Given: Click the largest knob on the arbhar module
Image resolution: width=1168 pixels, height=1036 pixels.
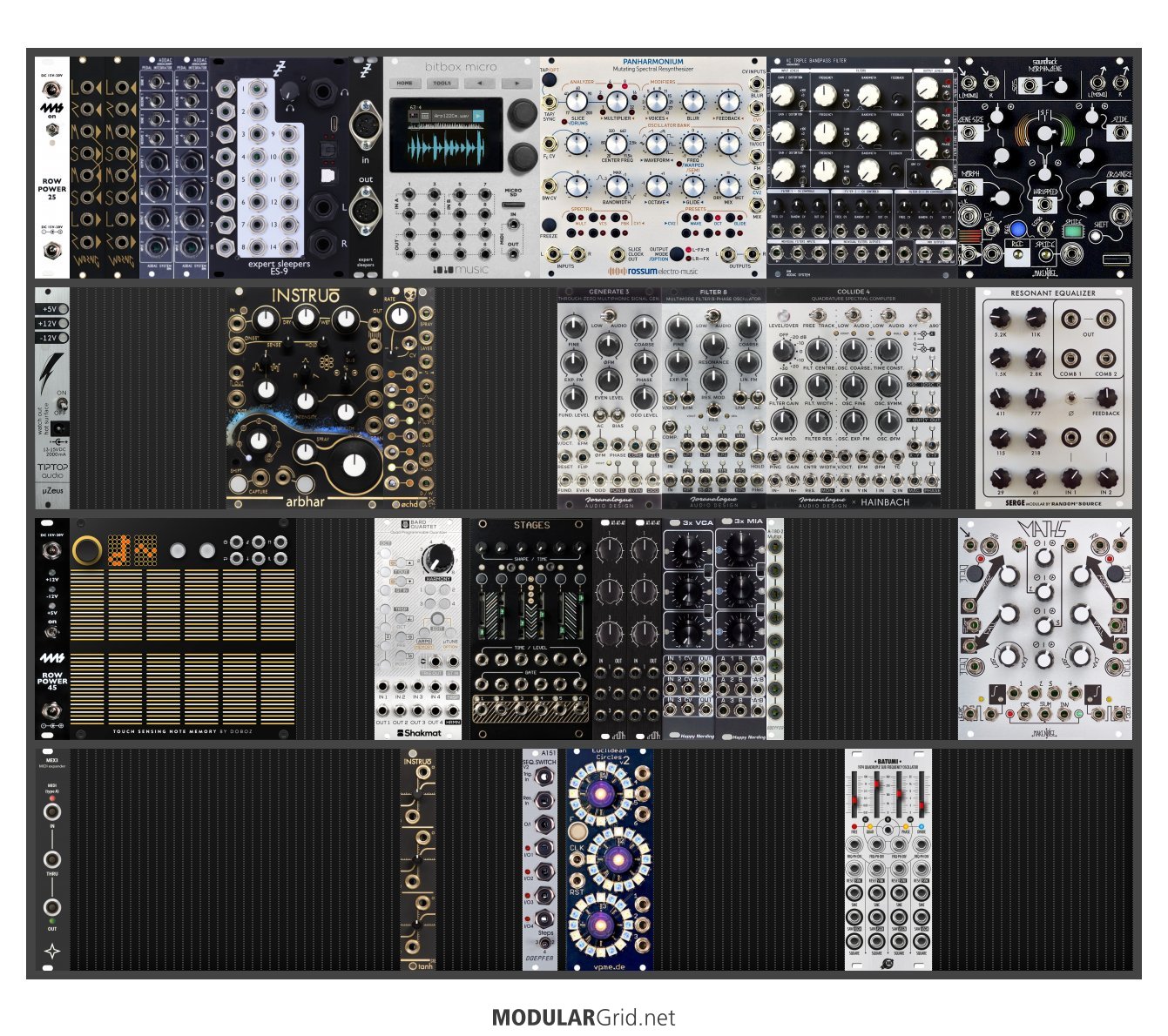Looking at the screenshot, I should [353, 466].
